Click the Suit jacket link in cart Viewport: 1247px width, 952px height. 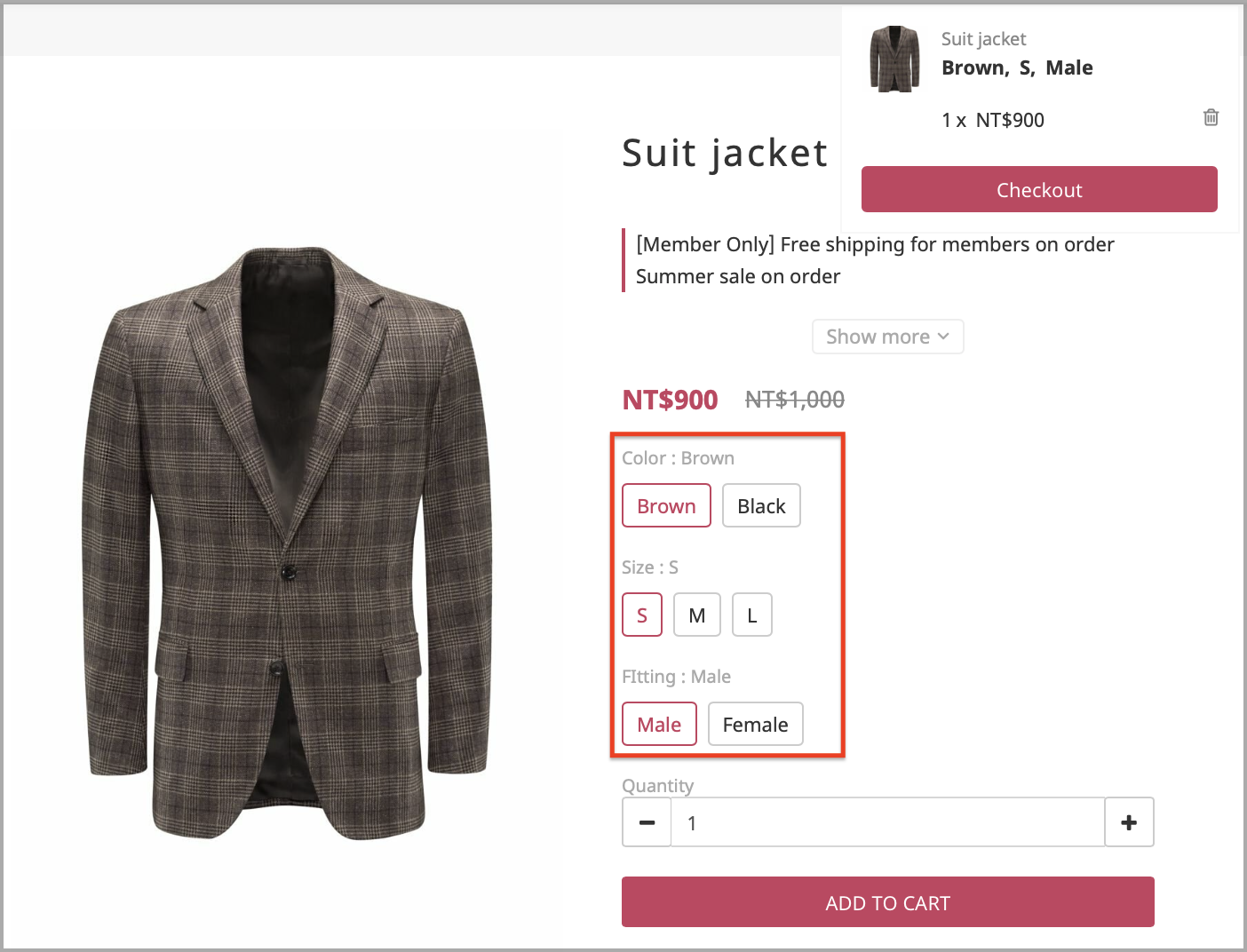tap(983, 39)
